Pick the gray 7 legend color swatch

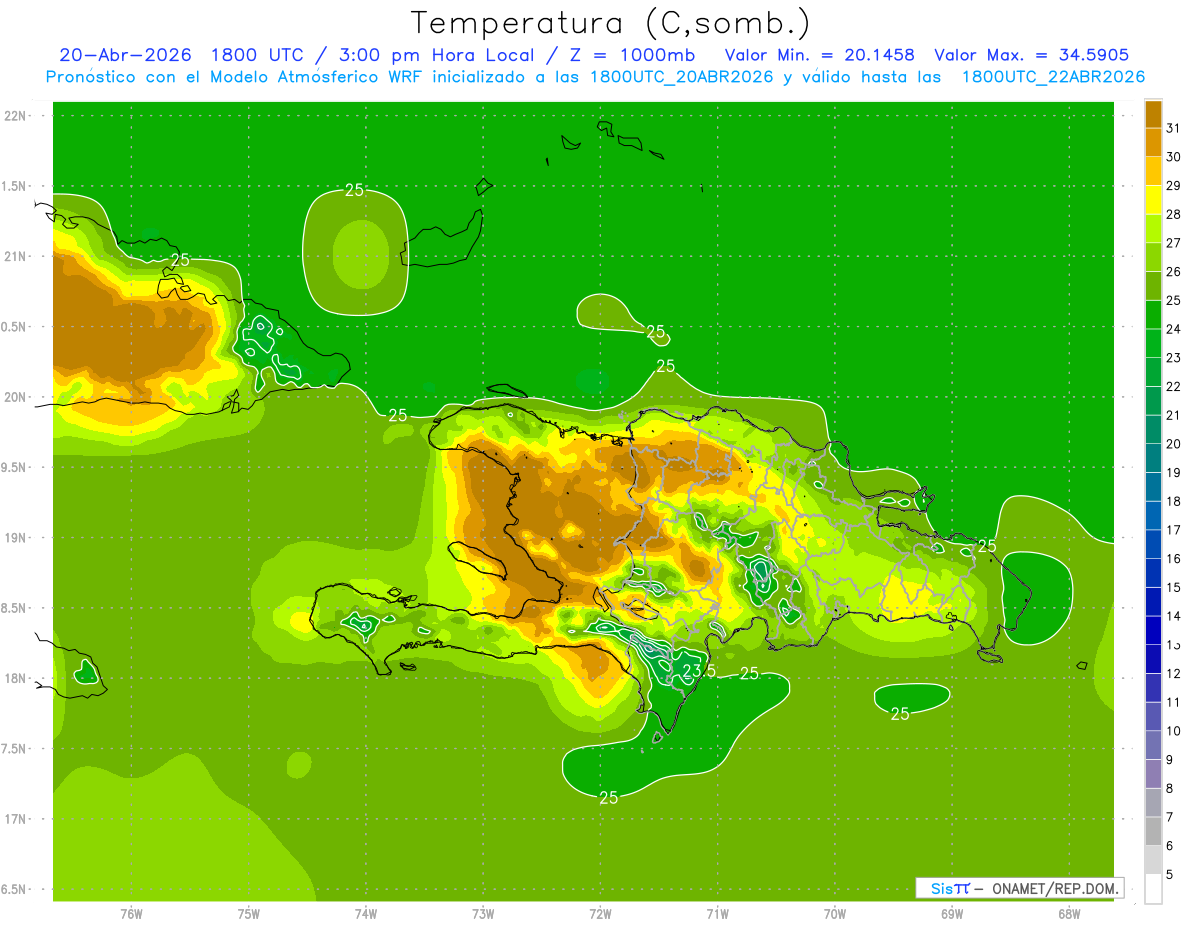[x=1153, y=802]
